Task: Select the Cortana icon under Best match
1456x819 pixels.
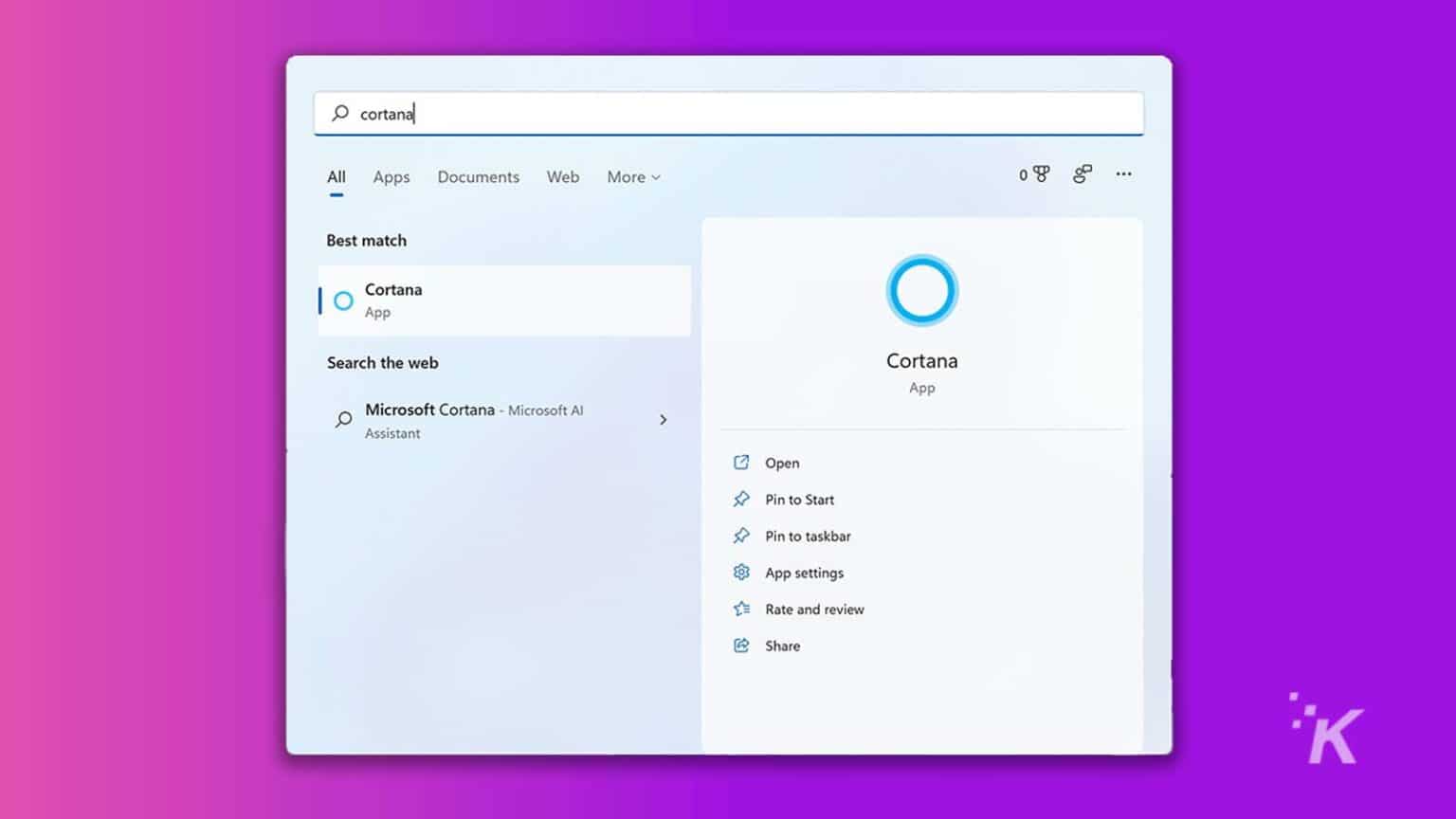Action: [x=343, y=300]
